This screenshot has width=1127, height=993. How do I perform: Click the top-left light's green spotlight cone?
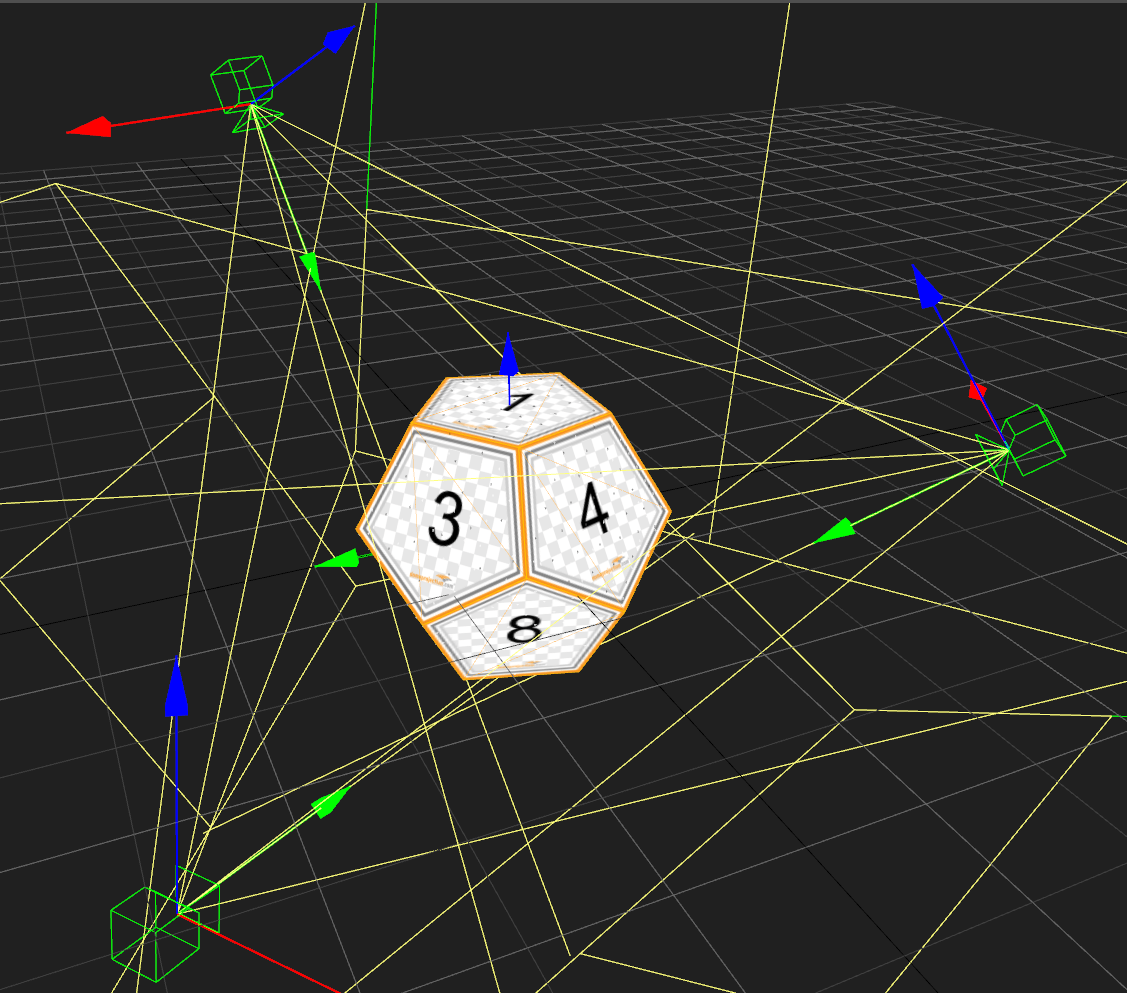click(257, 119)
